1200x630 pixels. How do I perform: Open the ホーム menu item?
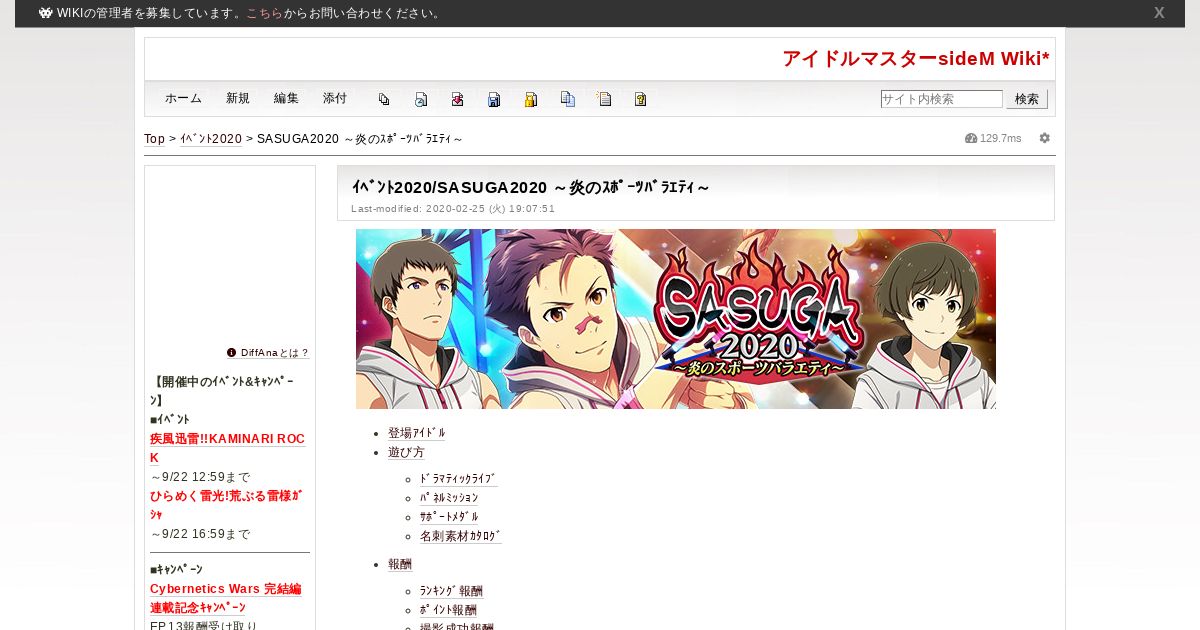coord(183,98)
